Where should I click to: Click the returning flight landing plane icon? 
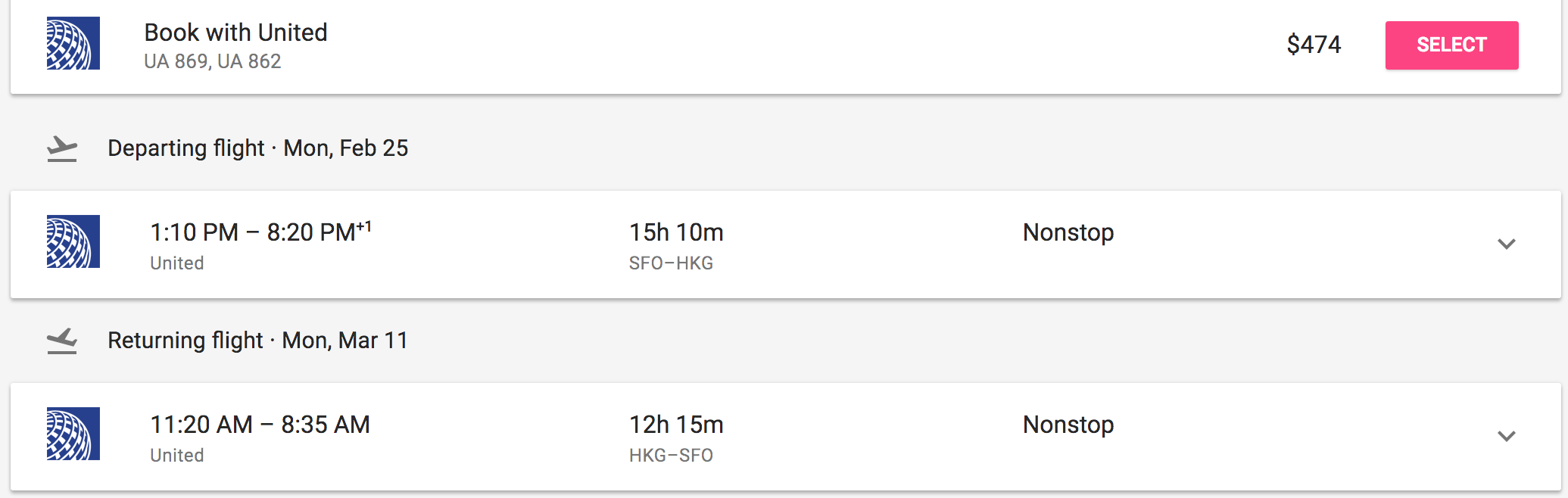[62, 341]
